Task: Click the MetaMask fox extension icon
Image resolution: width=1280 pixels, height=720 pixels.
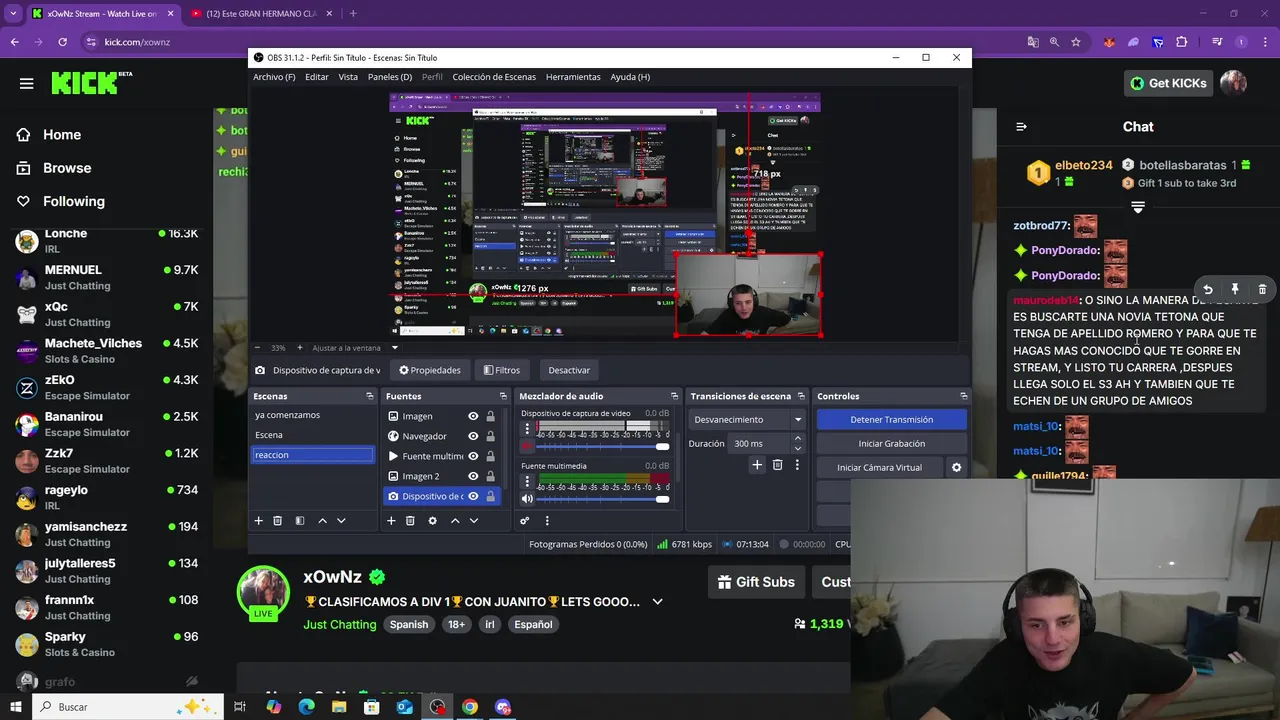Action: point(1109,42)
